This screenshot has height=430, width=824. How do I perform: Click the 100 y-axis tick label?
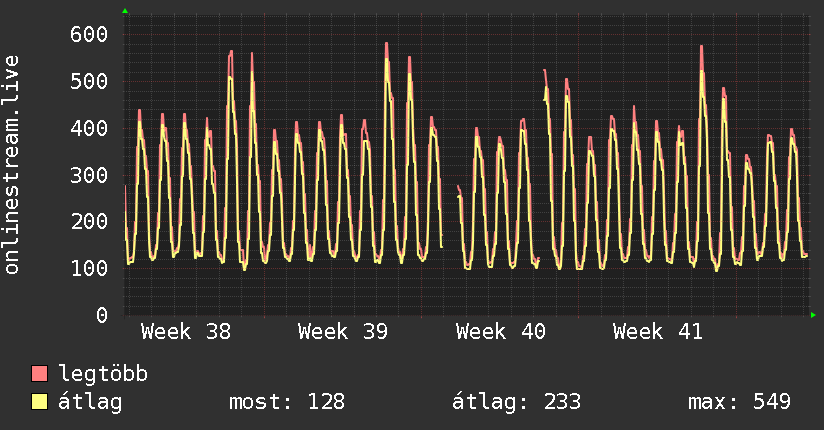(x=89, y=269)
